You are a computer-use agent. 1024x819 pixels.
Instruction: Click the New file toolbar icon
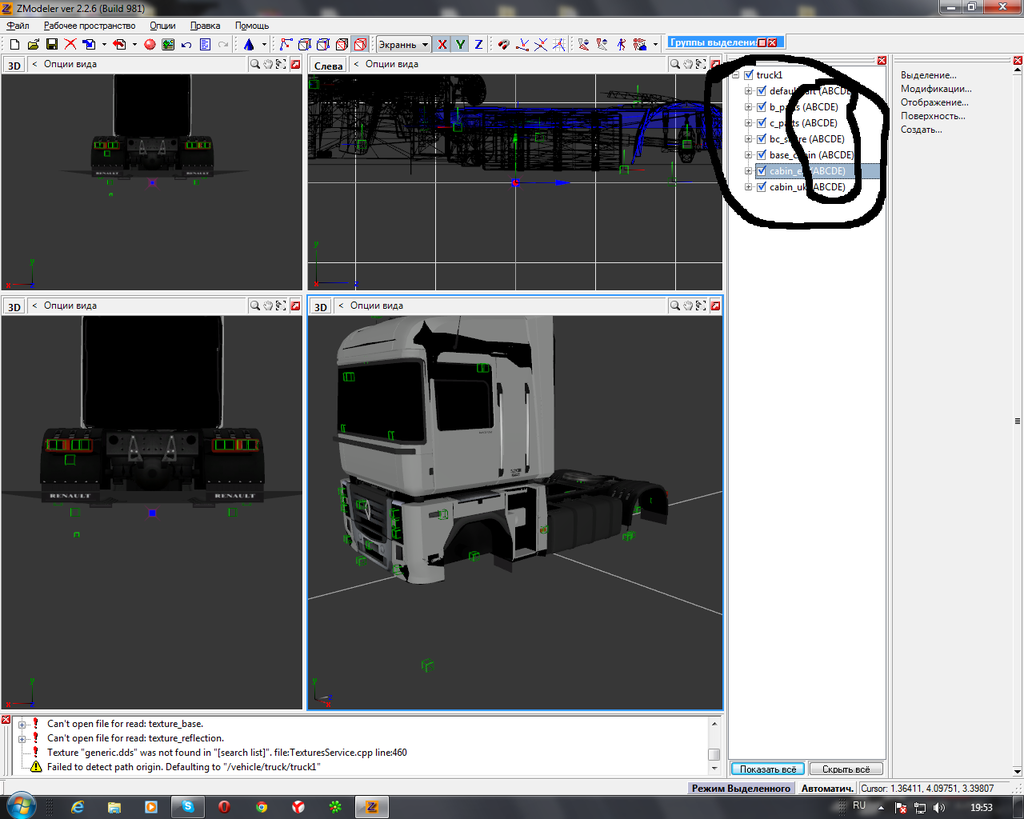(x=14, y=45)
